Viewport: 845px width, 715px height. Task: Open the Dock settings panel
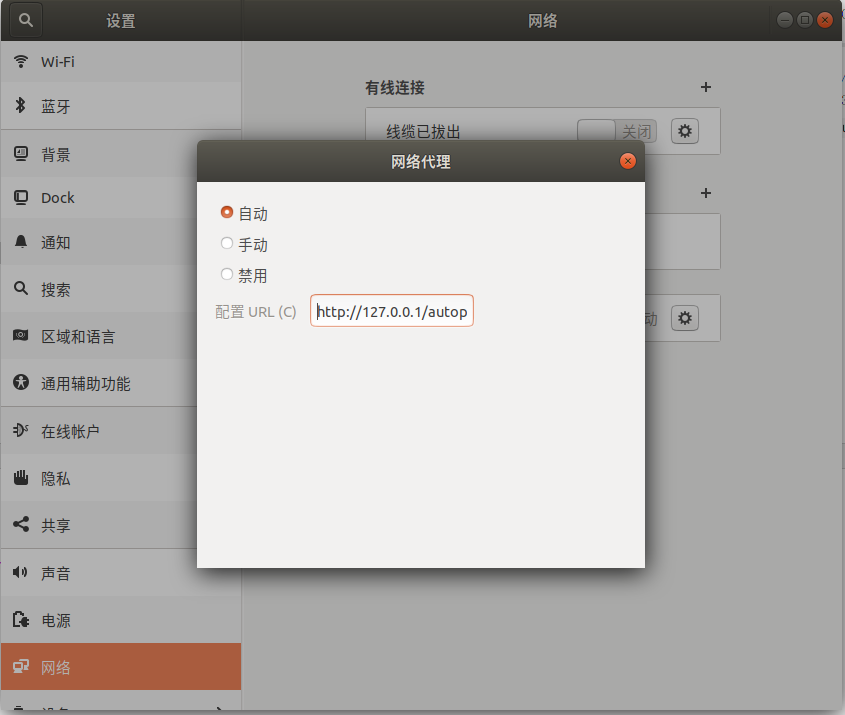120,198
